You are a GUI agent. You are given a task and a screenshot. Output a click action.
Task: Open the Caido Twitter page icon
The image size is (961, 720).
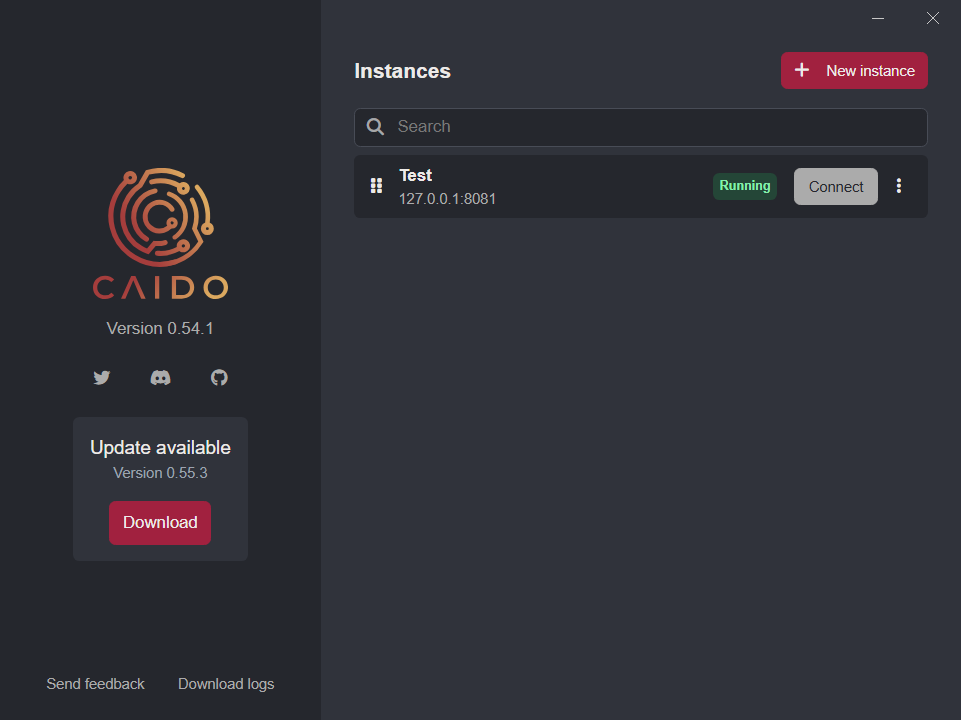tap(101, 378)
